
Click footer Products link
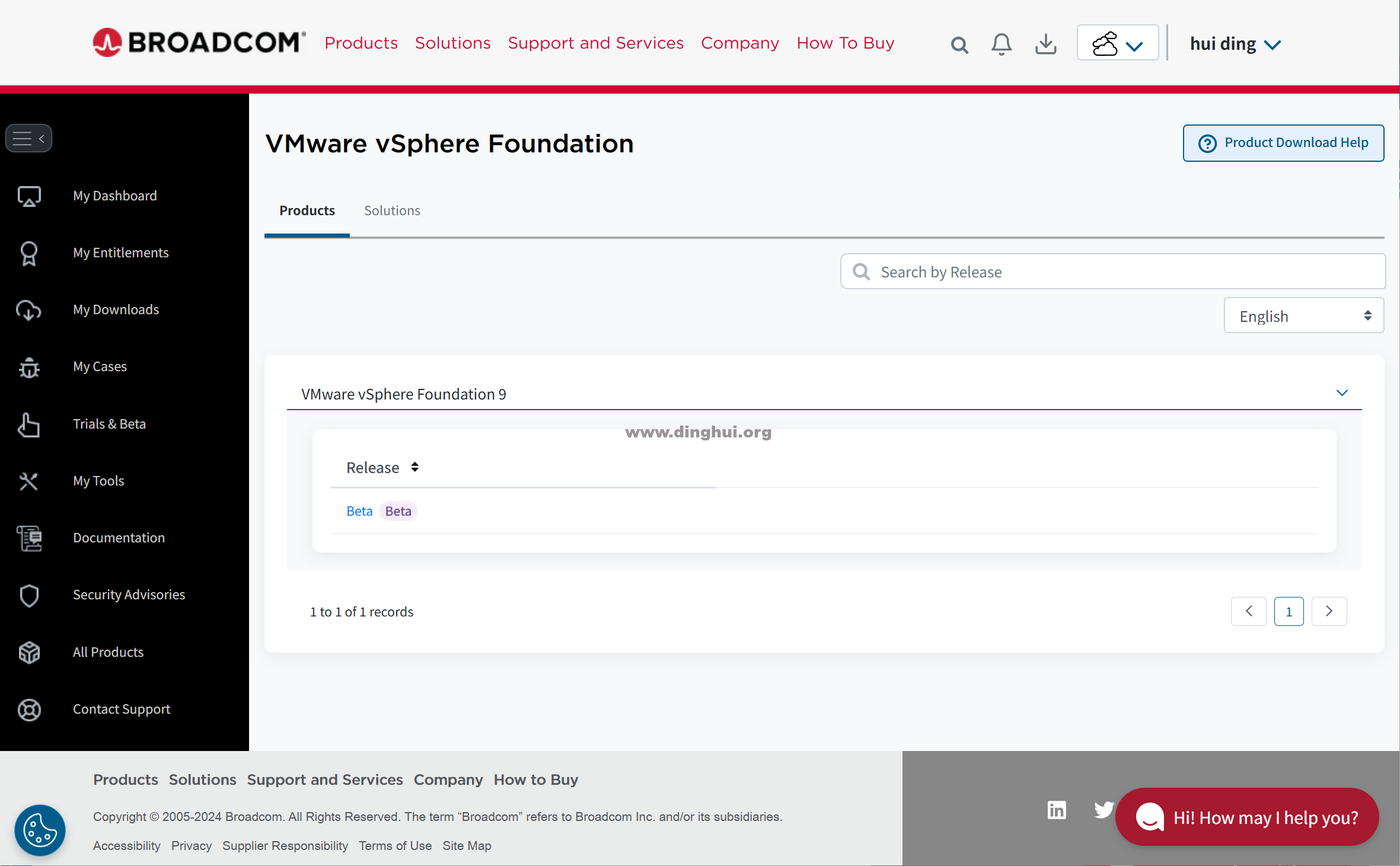[126, 779]
